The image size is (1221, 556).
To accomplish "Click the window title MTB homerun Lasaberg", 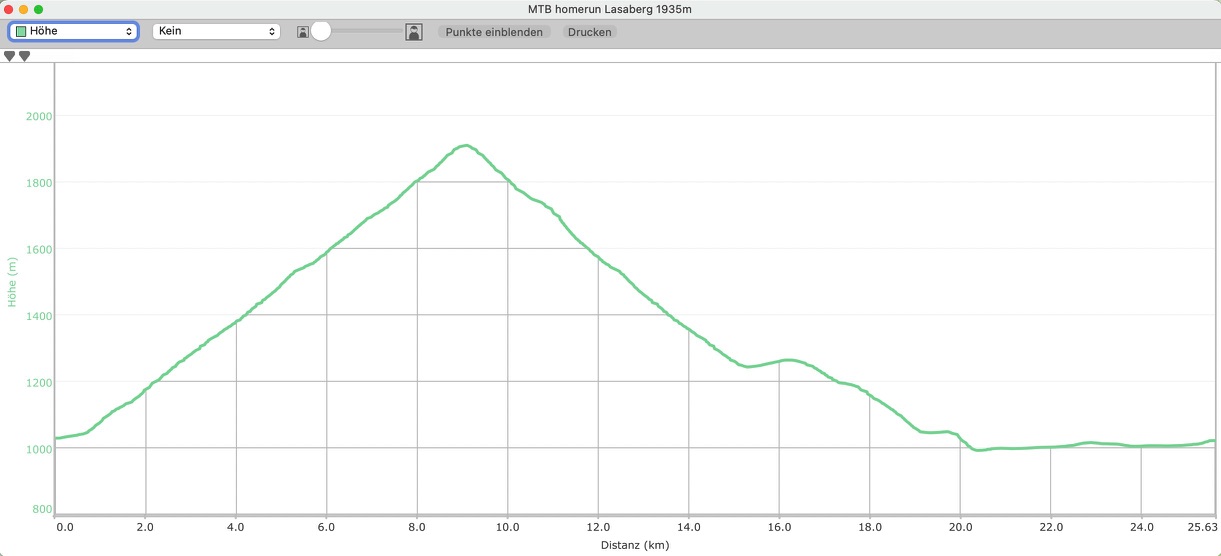I will coord(610,9).
